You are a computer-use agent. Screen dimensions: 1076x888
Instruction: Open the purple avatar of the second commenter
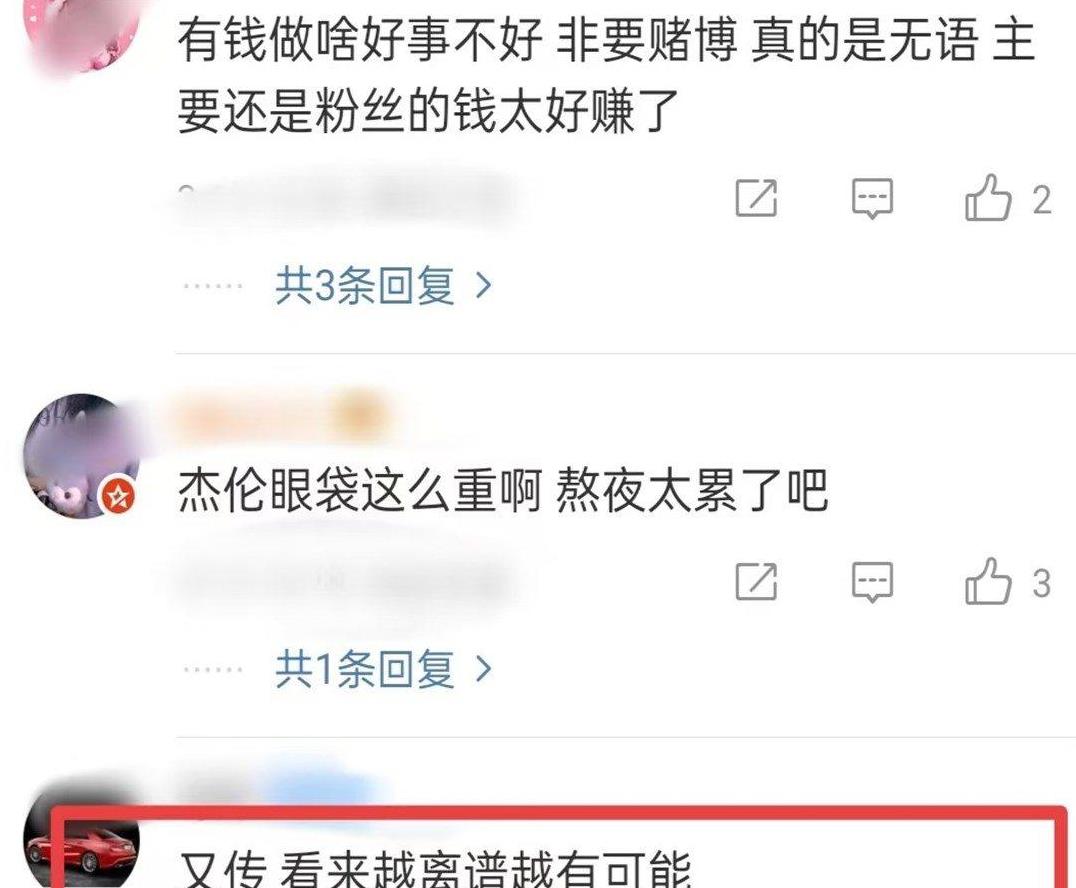82,456
